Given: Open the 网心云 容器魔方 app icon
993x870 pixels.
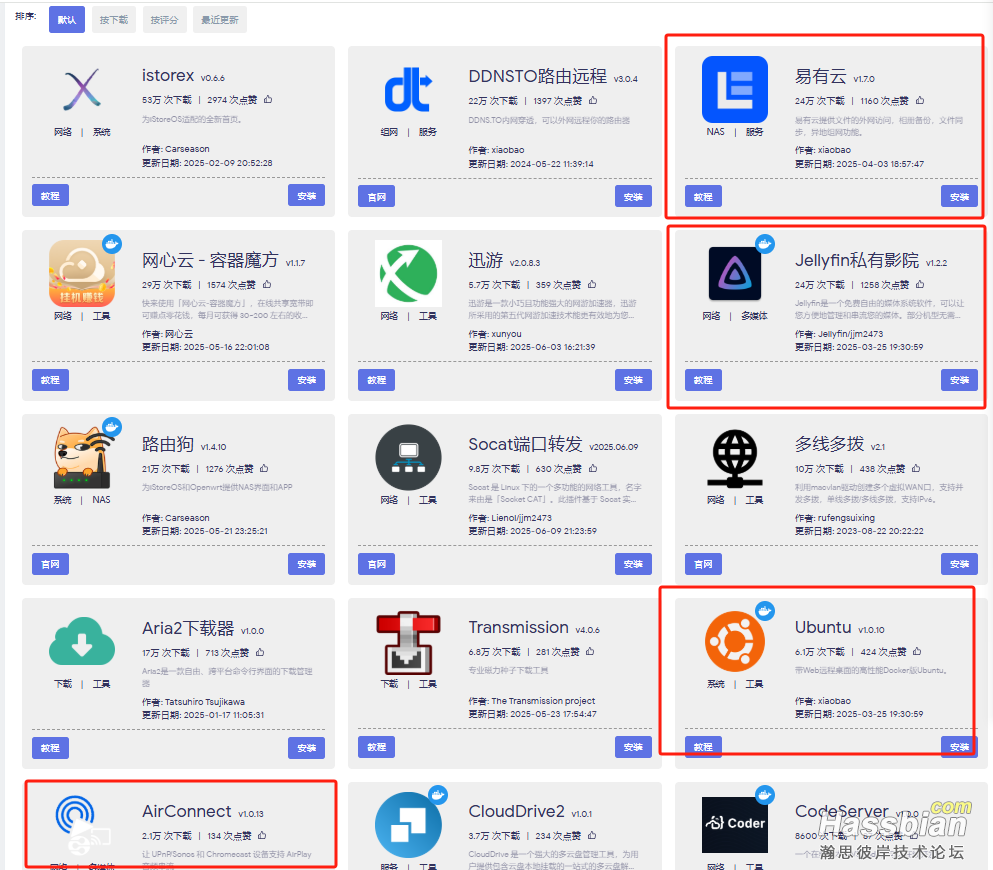Looking at the screenshot, I should click(82, 273).
